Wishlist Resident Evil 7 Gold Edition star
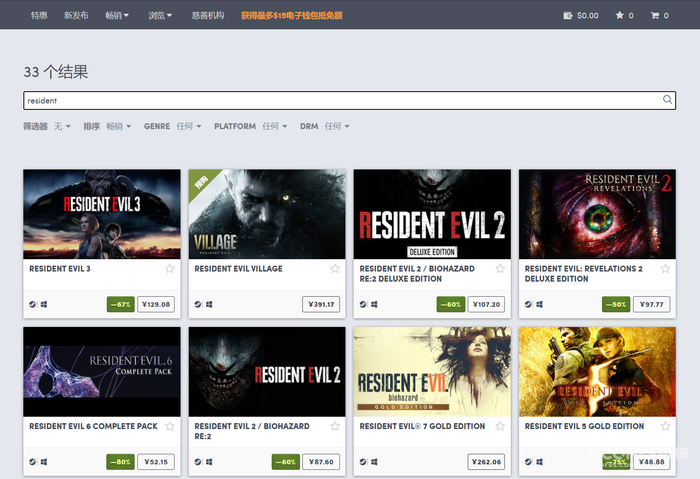Image resolution: width=700 pixels, height=479 pixels. (x=500, y=426)
